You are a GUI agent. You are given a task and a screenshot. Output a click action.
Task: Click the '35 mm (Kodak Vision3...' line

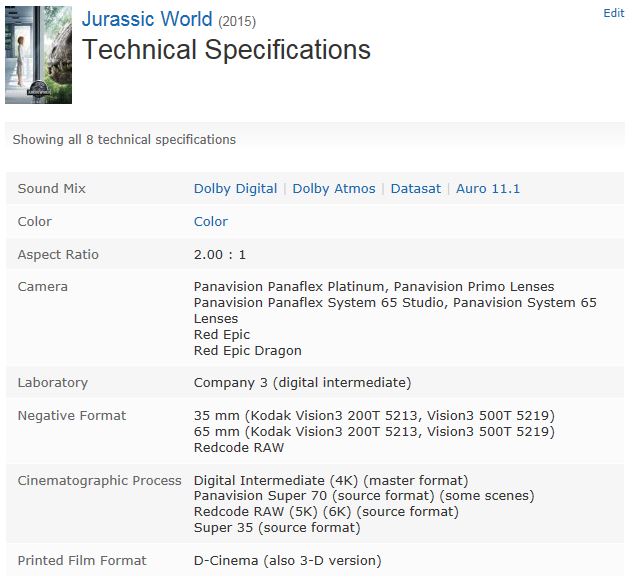tap(374, 416)
